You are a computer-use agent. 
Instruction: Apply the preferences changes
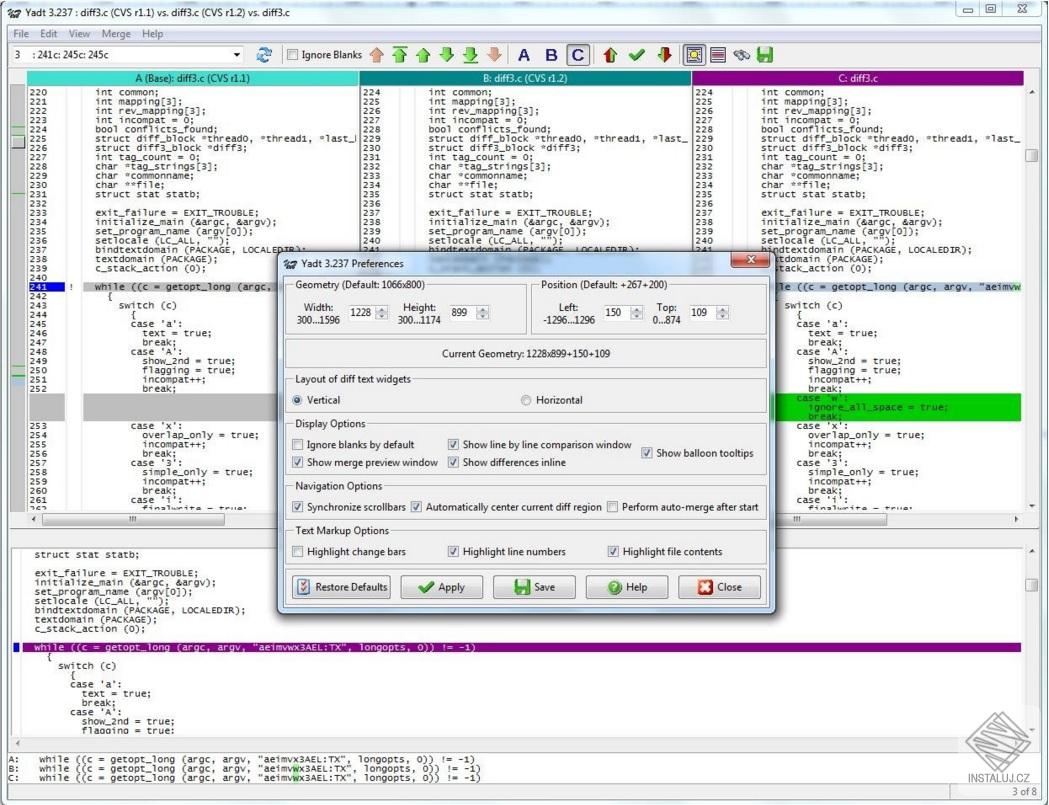pyautogui.click(x=442, y=587)
